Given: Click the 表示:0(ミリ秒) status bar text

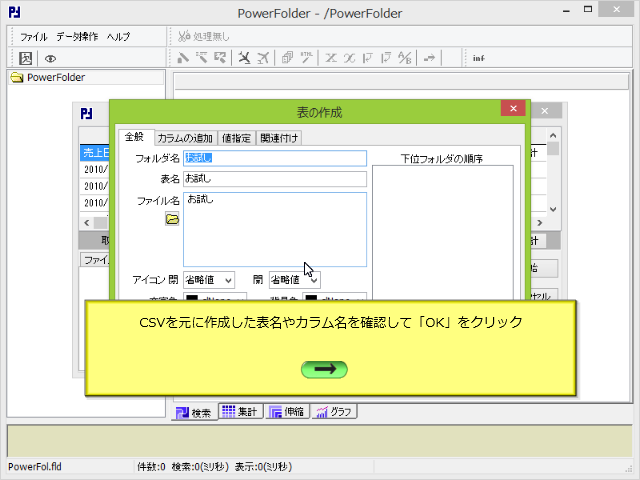Looking at the screenshot, I should click(x=263, y=467).
